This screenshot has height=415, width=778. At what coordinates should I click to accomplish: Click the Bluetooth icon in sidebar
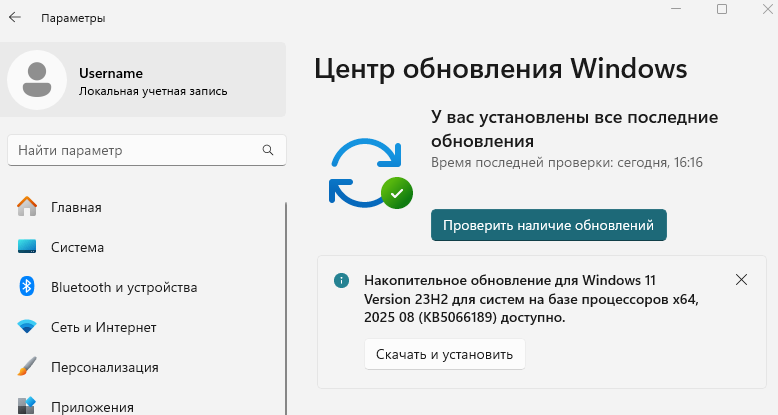click(27, 286)
